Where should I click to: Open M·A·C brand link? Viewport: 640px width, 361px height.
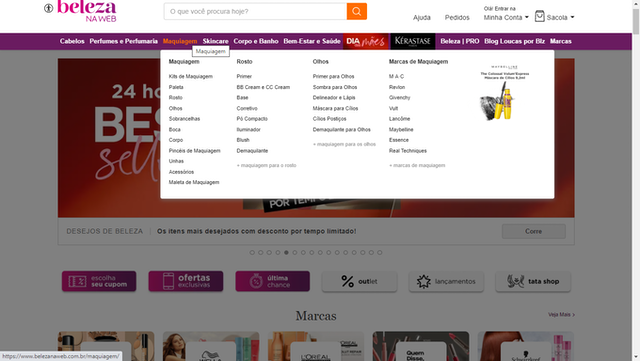(396, 76)
